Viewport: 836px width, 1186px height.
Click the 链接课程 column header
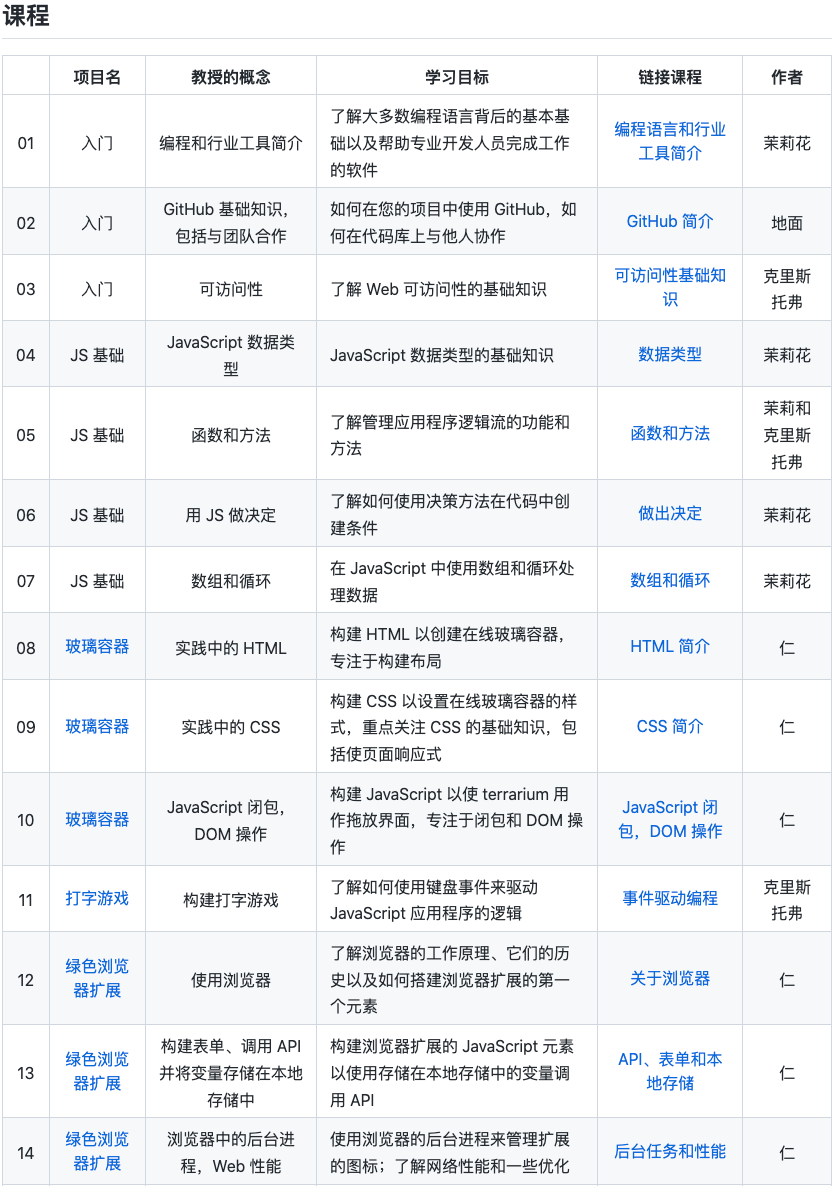[670, 77]
